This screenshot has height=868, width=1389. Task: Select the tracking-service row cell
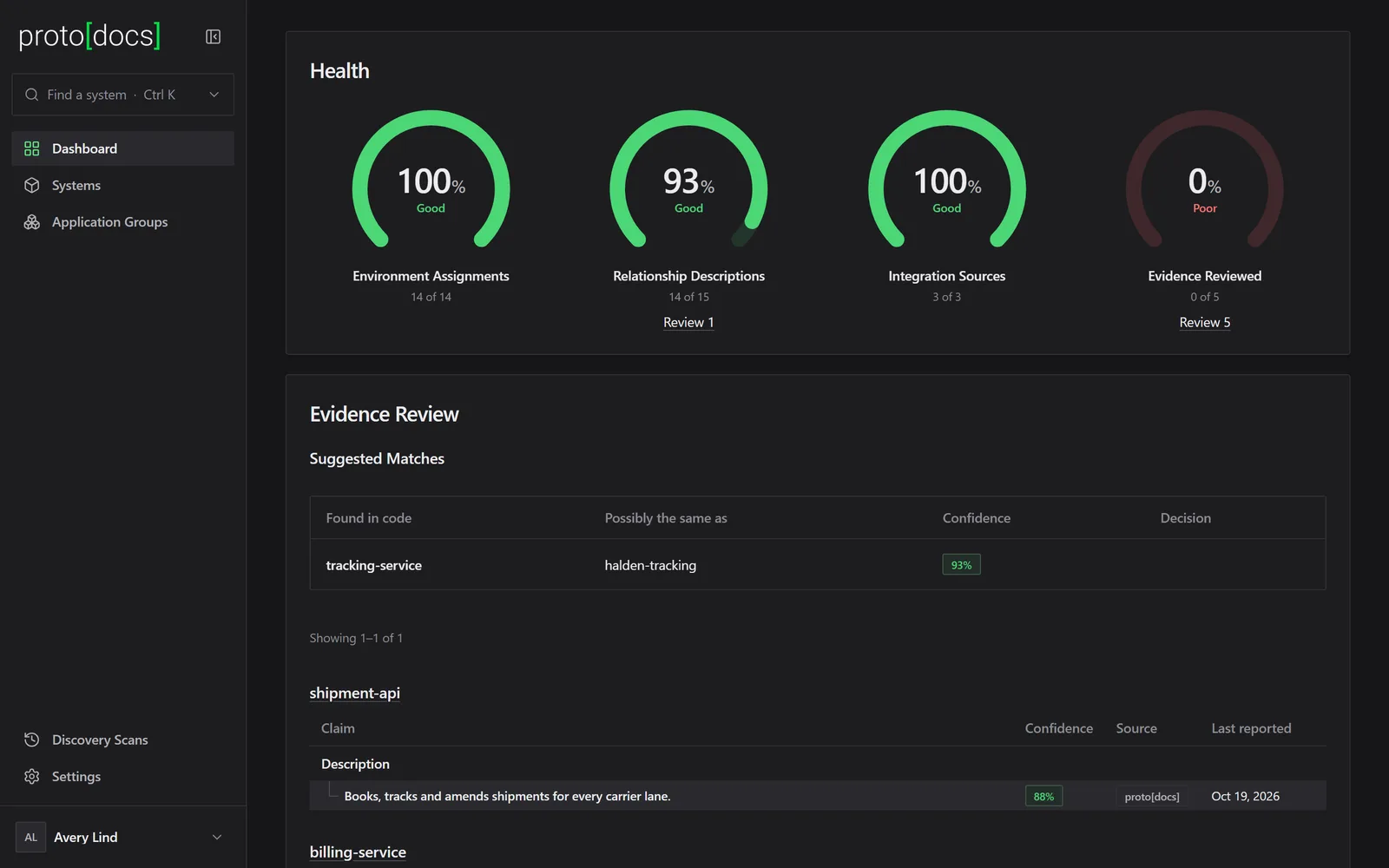click(373, 565)
